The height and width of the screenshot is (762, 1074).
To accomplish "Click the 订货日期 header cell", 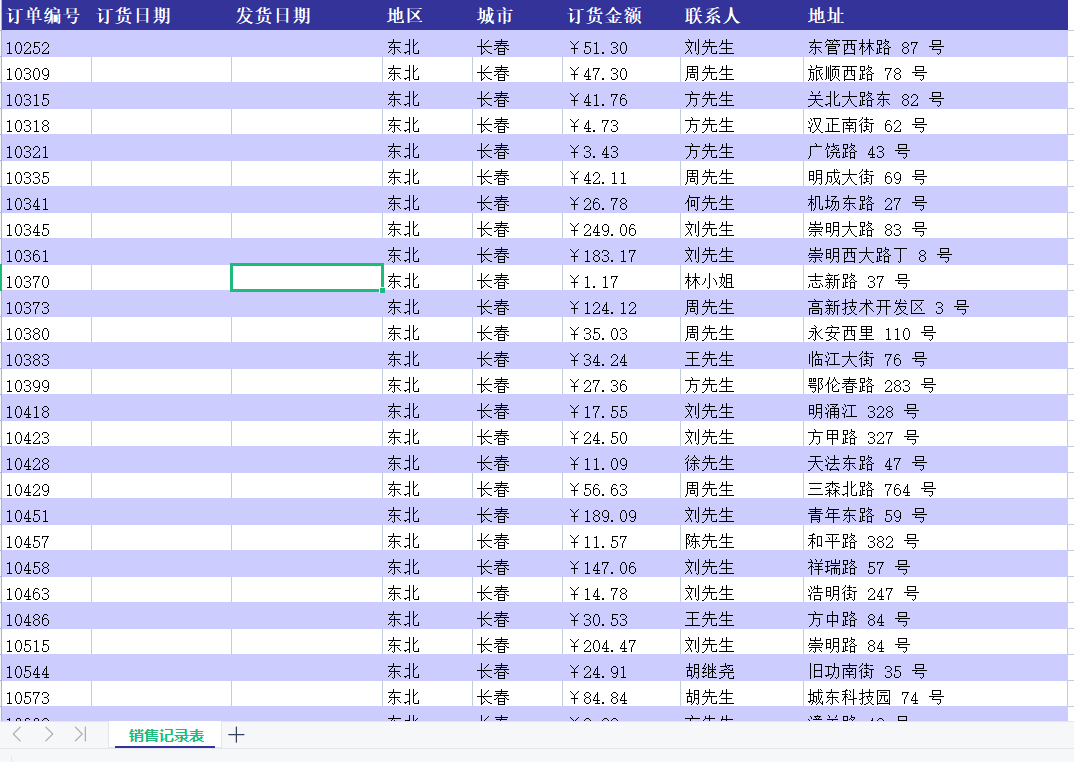I will (x=133, y=16).
